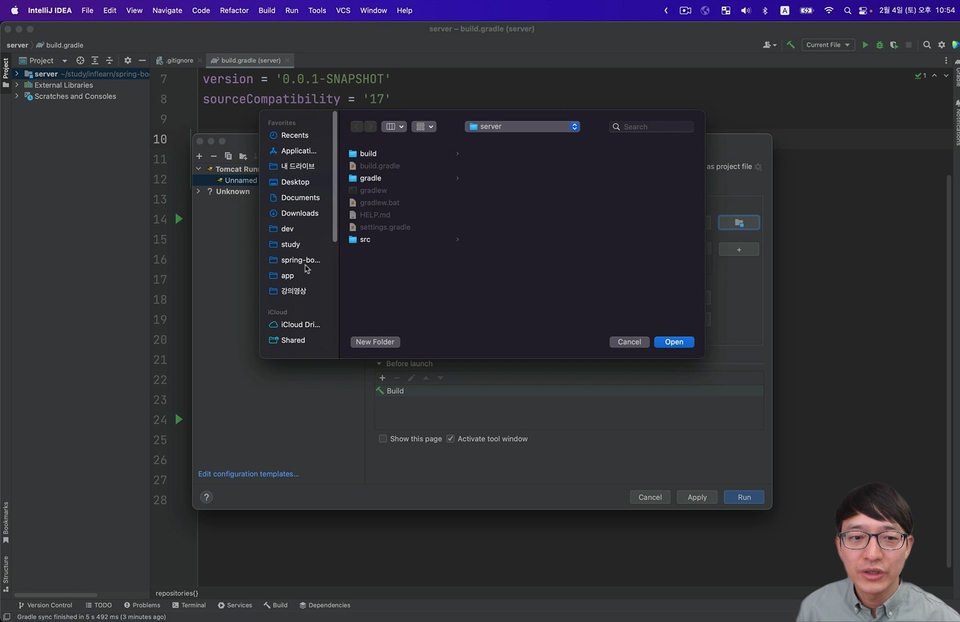
Task: Open the VCS menu
Action: click(343, 10)
